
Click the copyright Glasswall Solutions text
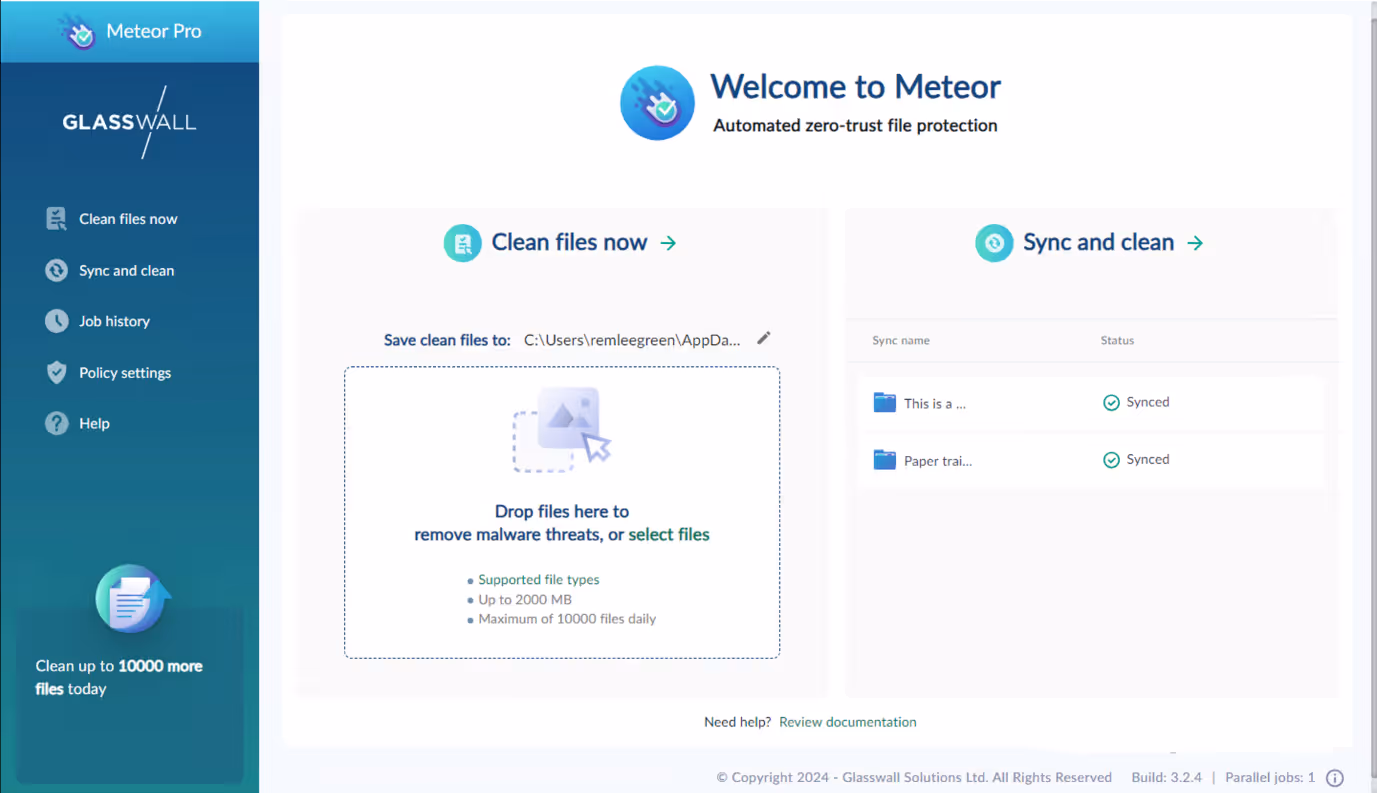[x=914, y=777]
